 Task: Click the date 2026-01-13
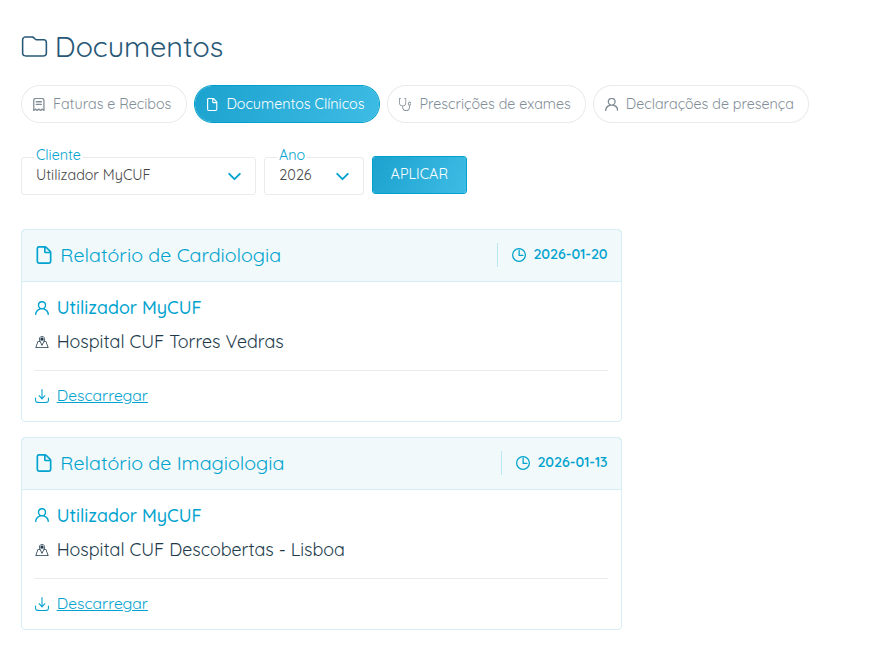tap(573, 462)
